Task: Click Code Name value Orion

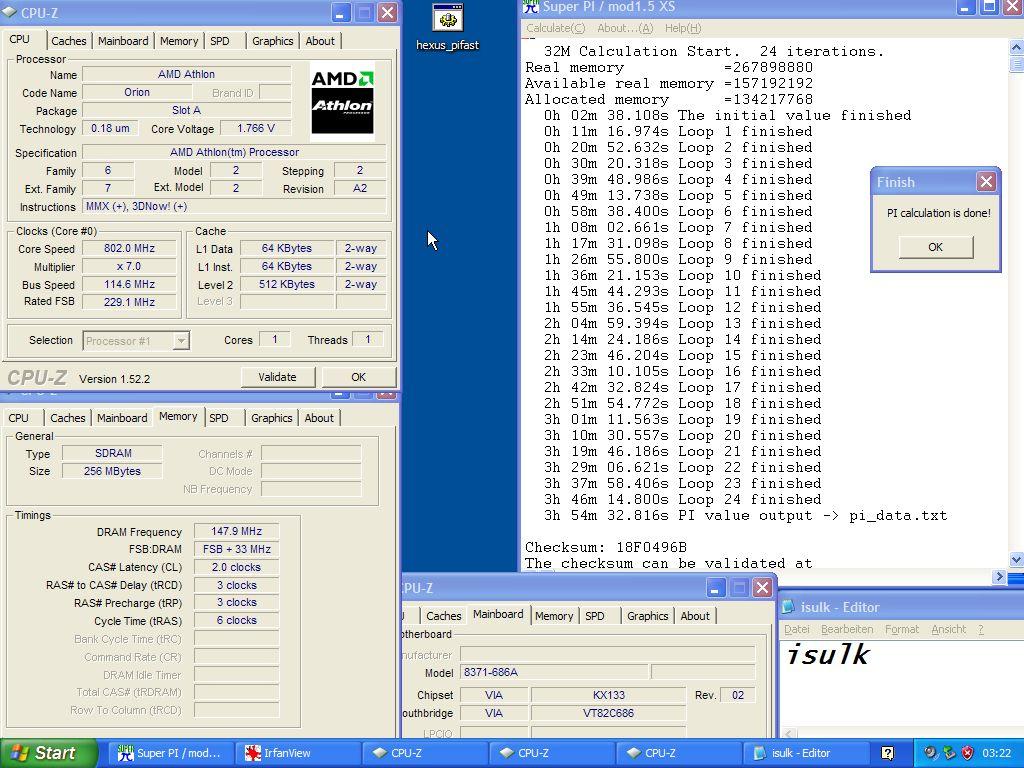Action: coord(137,93)
